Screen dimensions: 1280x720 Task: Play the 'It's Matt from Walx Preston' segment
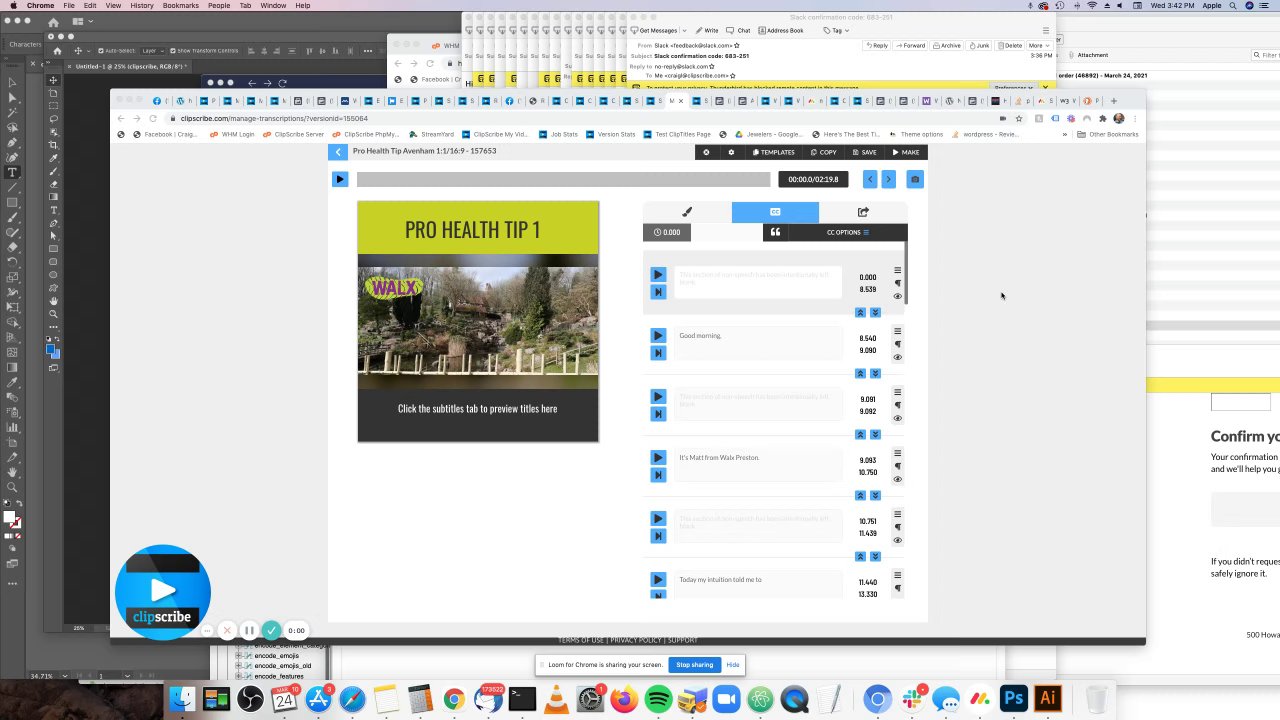(x=658, y=457)
